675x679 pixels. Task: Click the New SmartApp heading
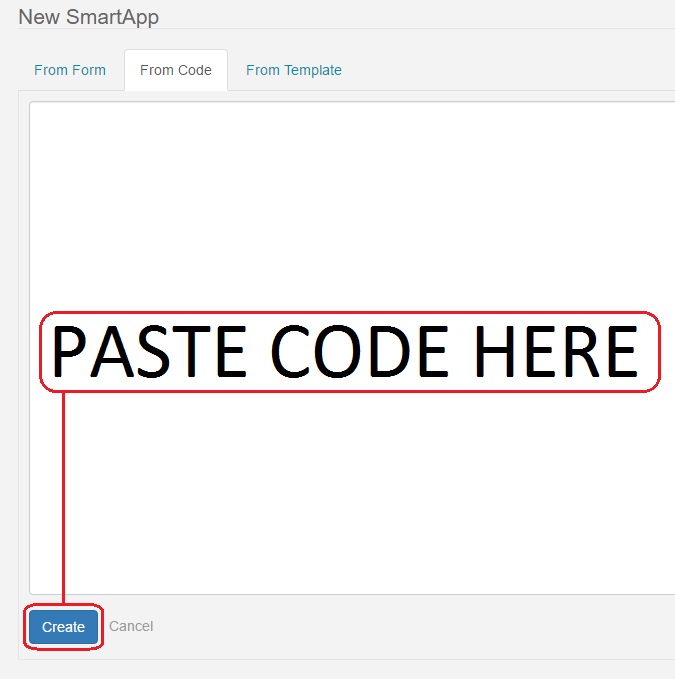(x=89, y=17)
